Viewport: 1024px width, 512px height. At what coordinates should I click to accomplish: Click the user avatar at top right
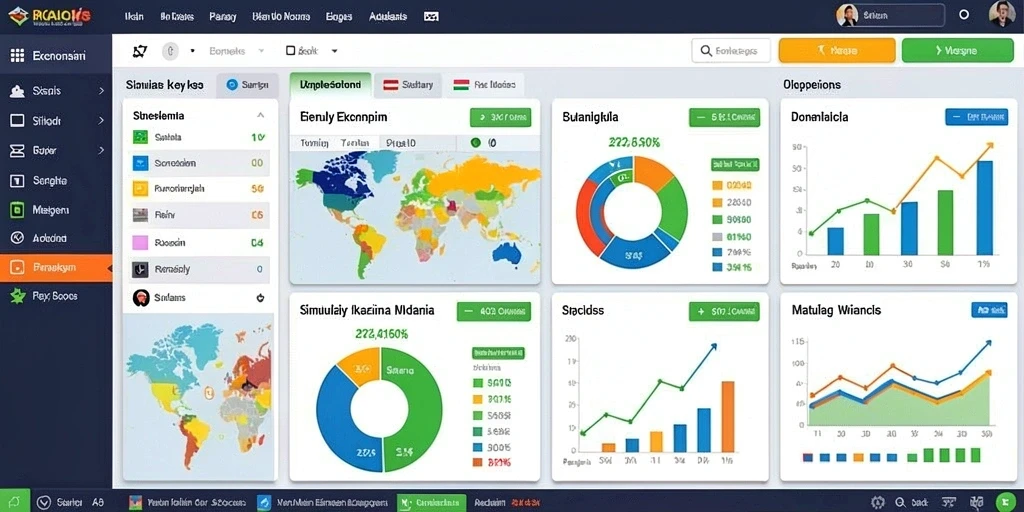tap(1002, 14)
